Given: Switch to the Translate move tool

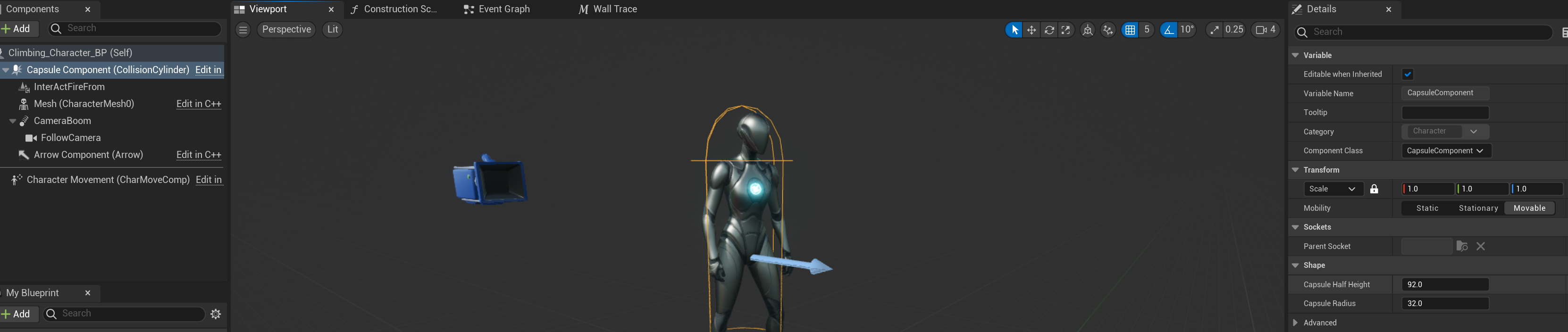Looking at the screenshot, I should tap(1032, 30).
